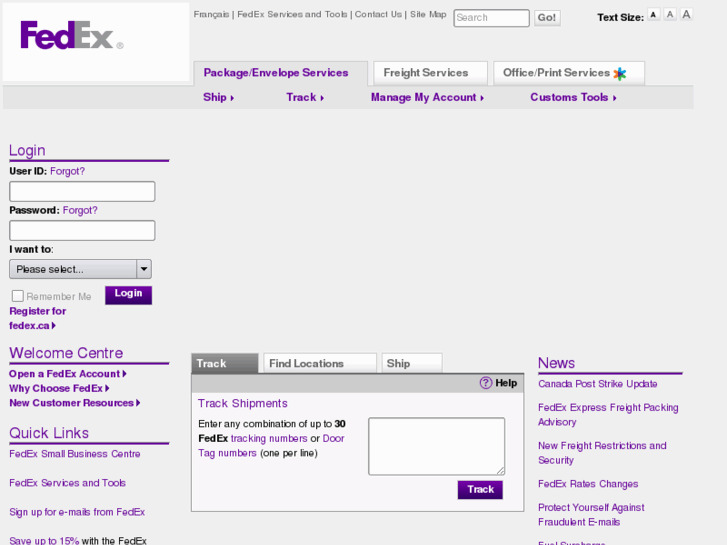Tick the Remember Me checkbox
The height and width of the screenshot is (545, 727).
18,296
